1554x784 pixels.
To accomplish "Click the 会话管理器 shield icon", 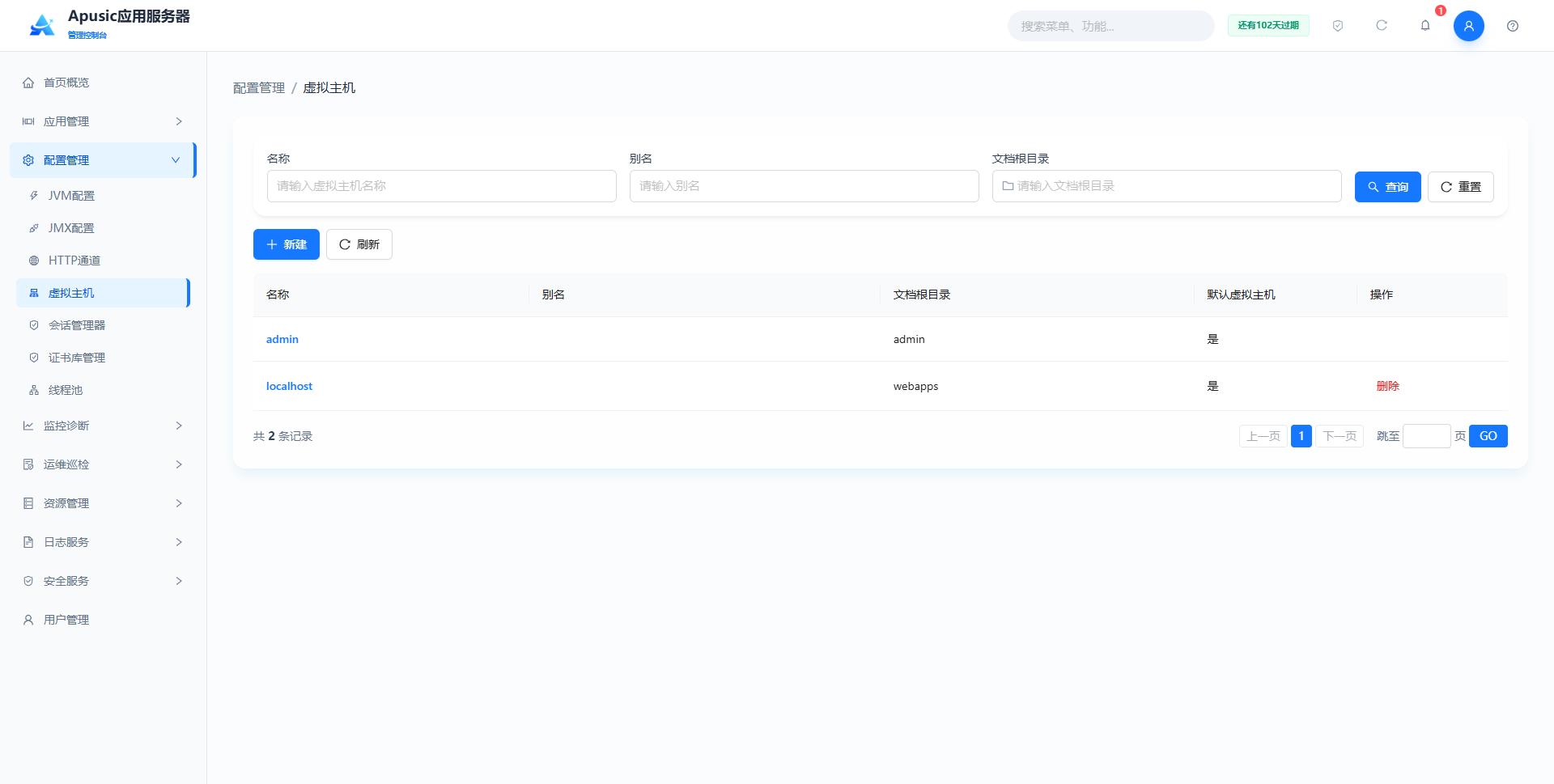I will tap(34, 325).
